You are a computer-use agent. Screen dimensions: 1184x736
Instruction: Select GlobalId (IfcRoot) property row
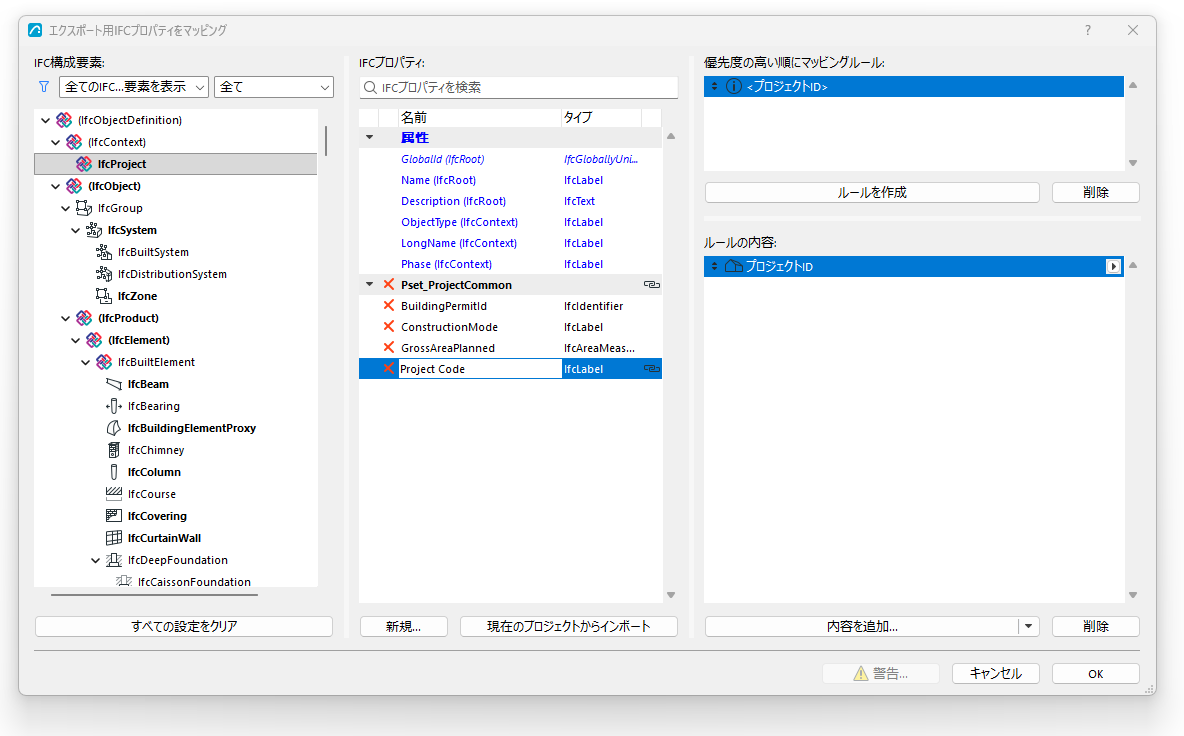click(x=510, y=159)
